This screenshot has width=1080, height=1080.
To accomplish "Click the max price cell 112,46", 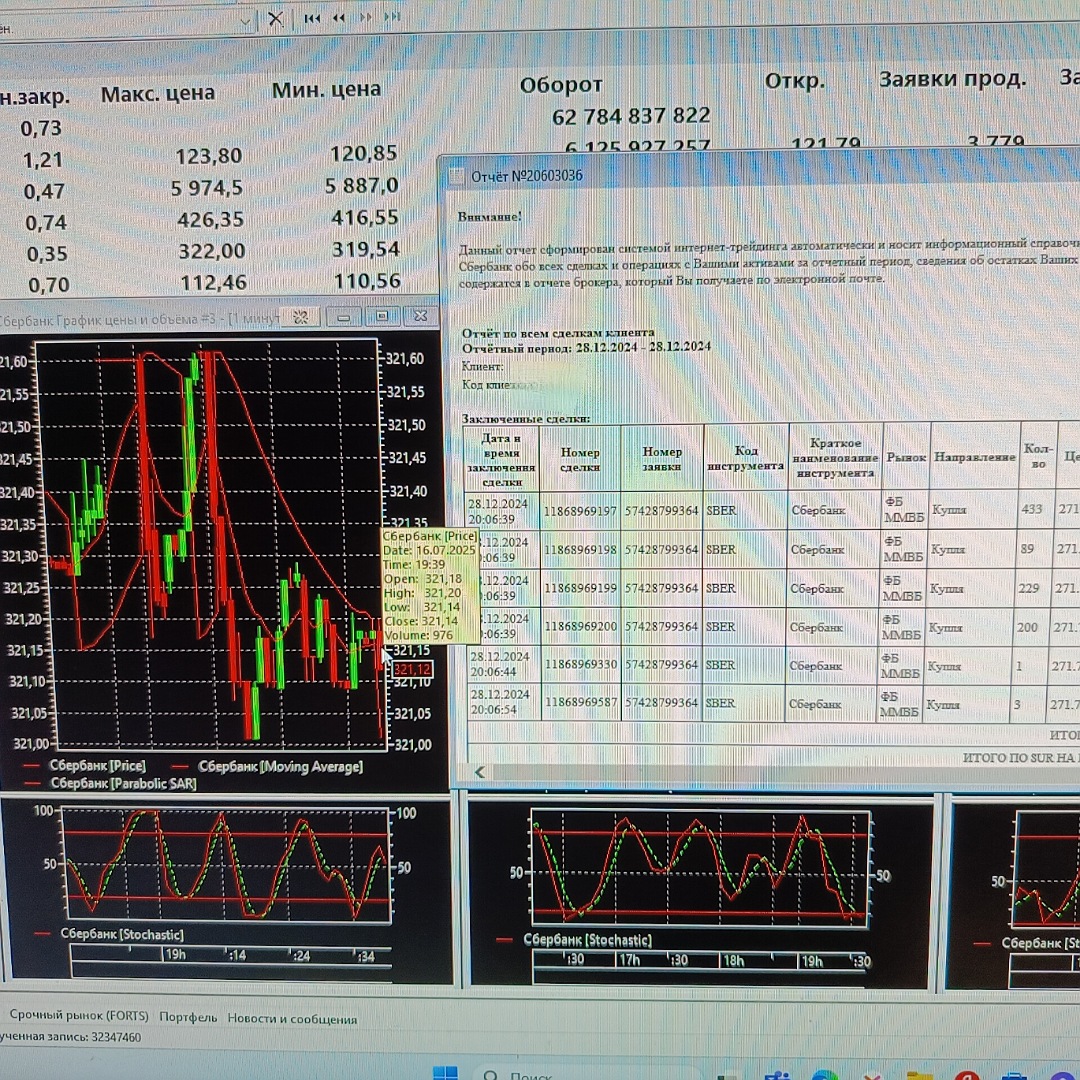I will 214,282.
